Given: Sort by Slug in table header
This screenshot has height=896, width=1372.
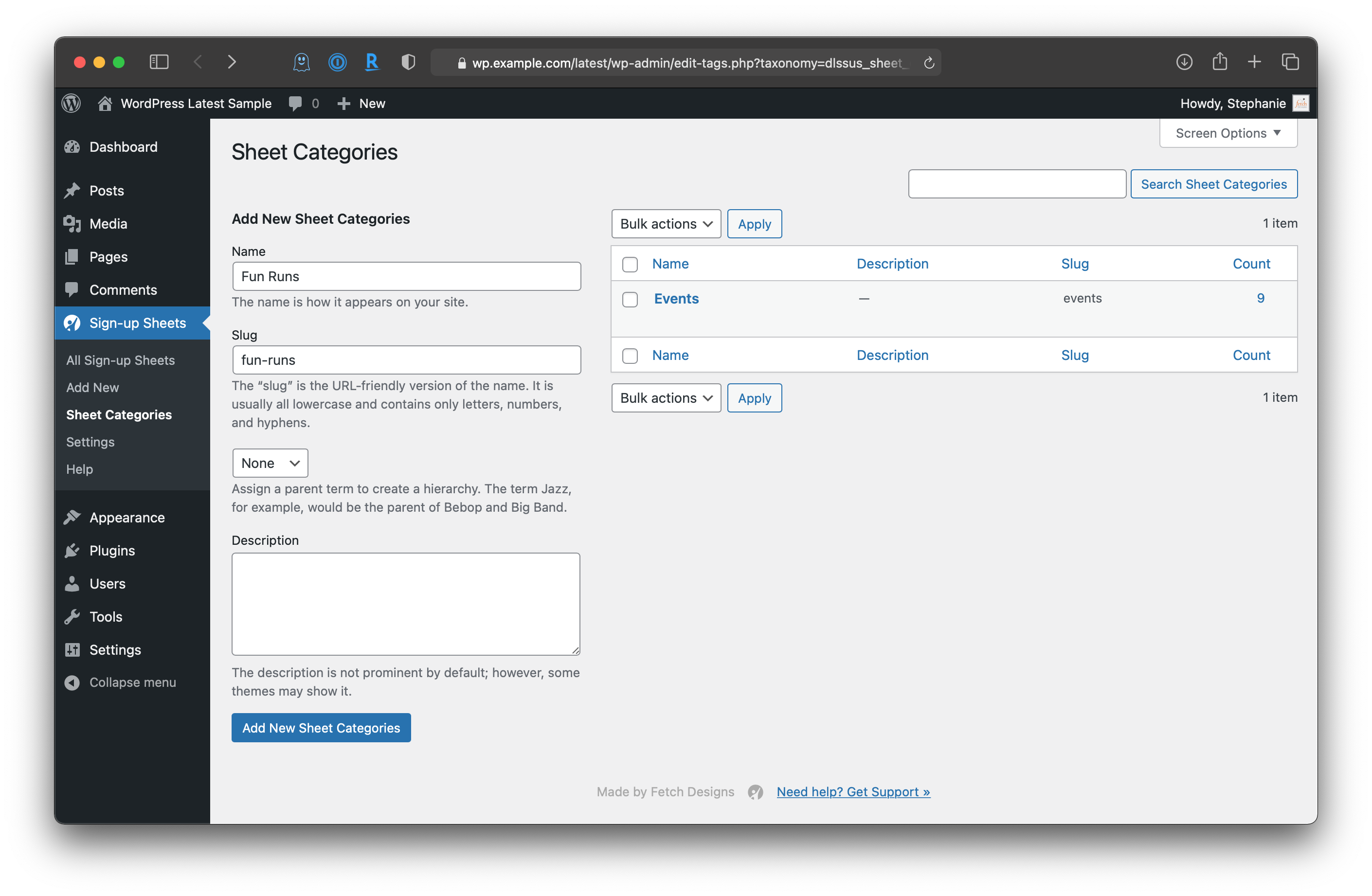Looking at the screenshot, I should pos(1075,264).
